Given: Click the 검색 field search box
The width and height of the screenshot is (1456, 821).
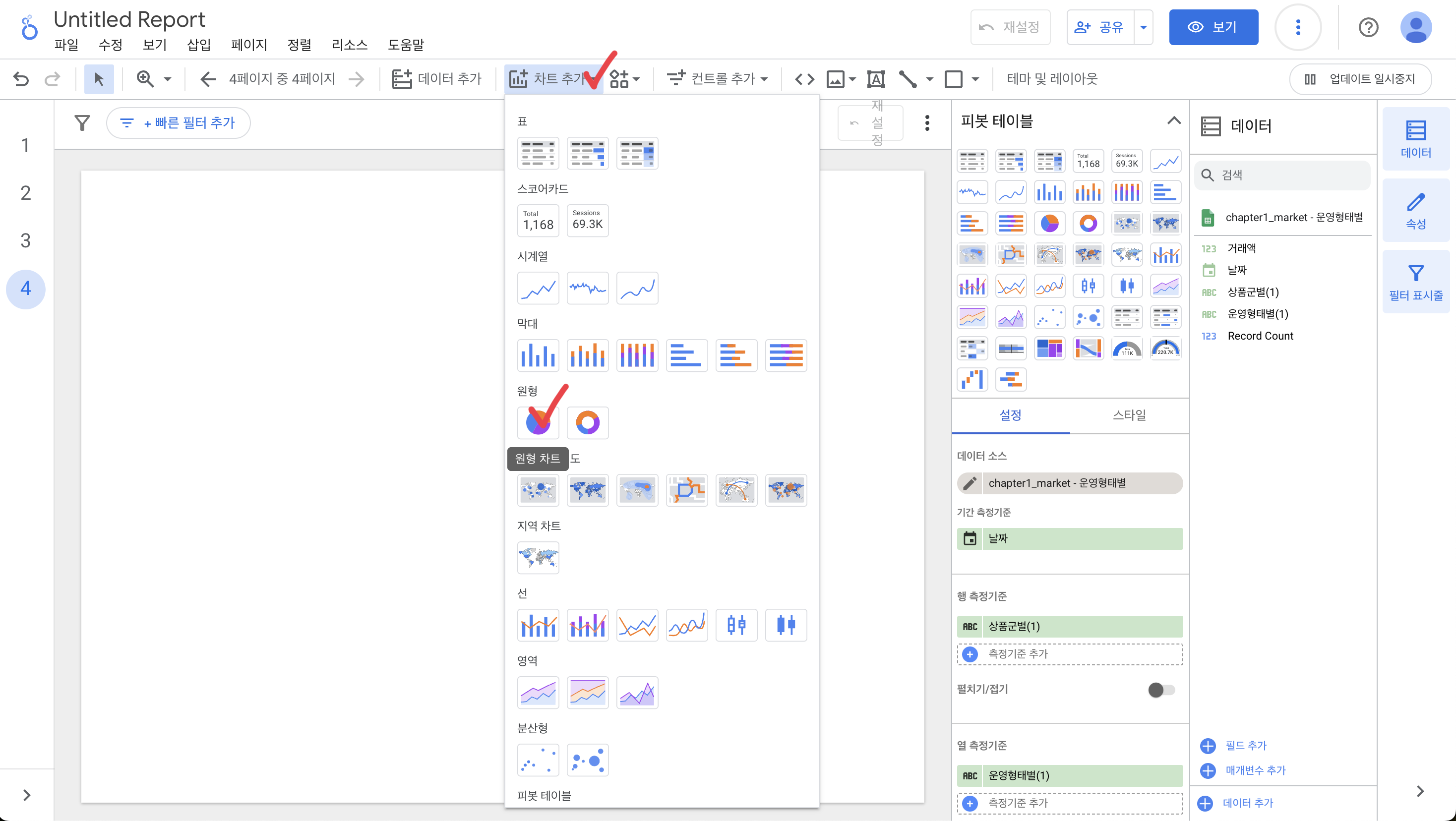Looking at the screenshot, I should tap(1283, 175).
